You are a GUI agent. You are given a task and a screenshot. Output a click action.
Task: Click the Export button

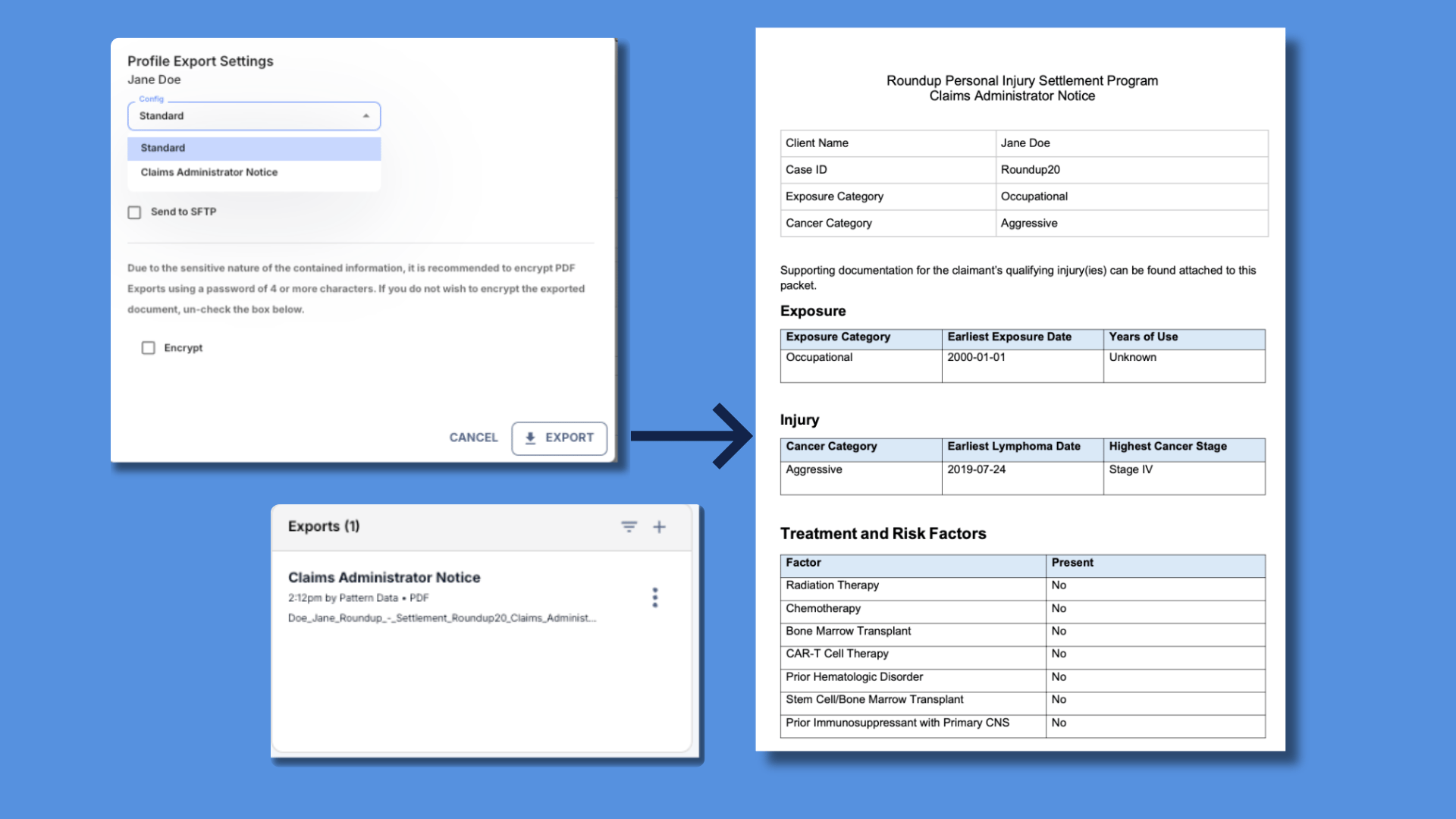click(560, 438)
